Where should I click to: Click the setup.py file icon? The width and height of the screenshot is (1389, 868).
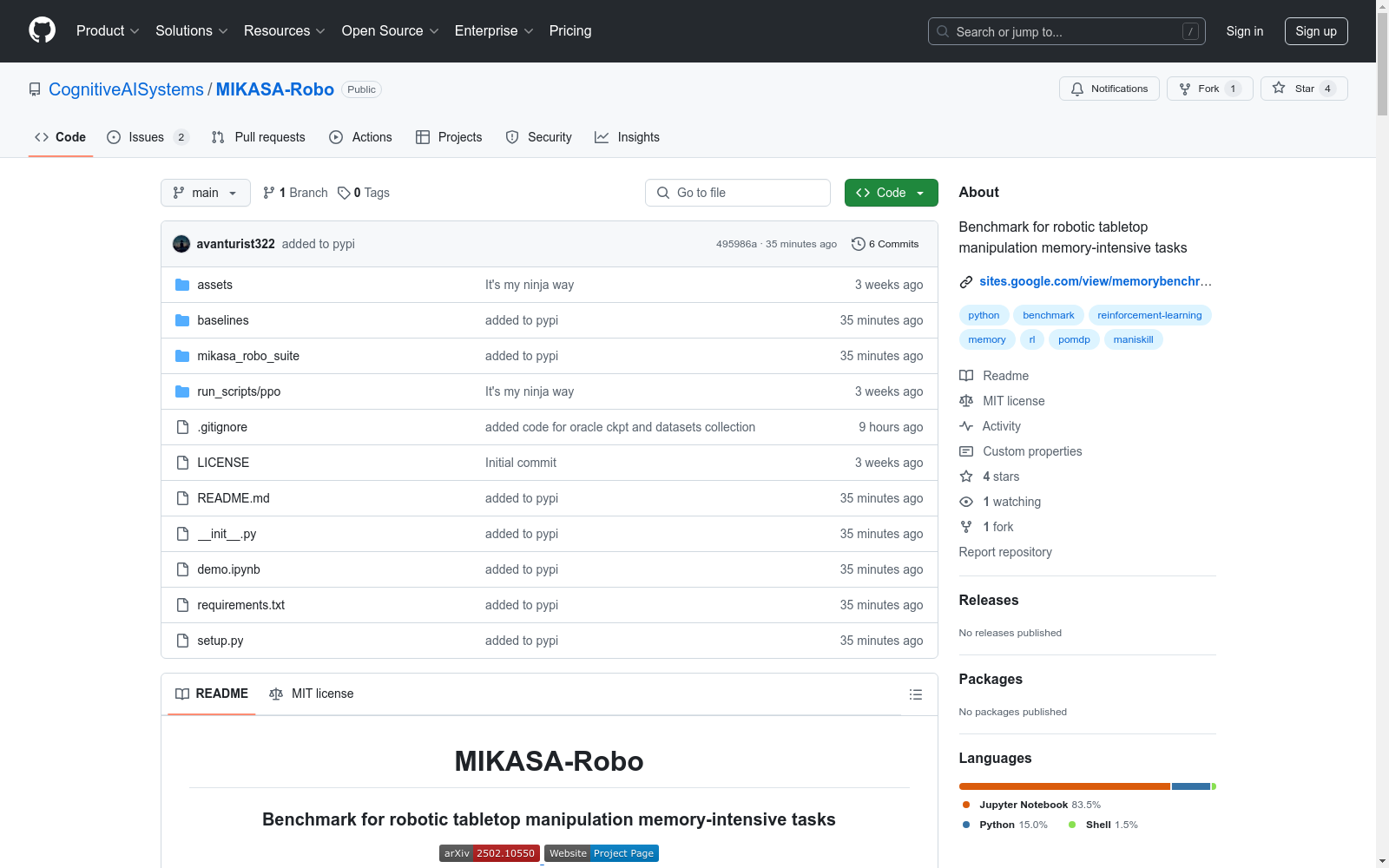coord(182,641)
